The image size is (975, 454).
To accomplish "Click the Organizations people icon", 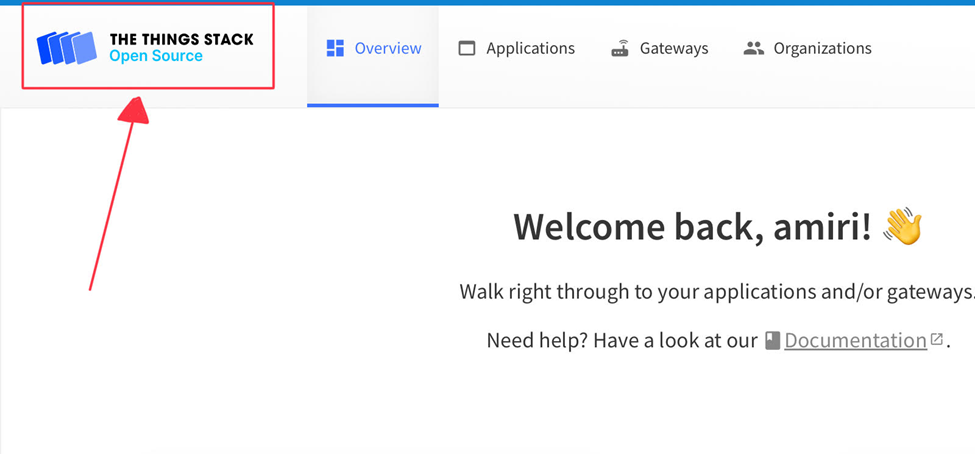I will click(x=753, y=48).
